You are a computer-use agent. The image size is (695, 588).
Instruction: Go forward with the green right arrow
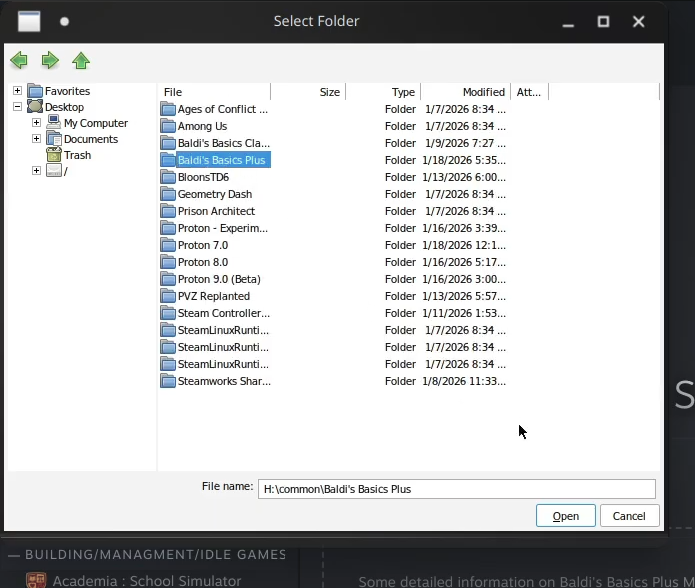(50, 60)
